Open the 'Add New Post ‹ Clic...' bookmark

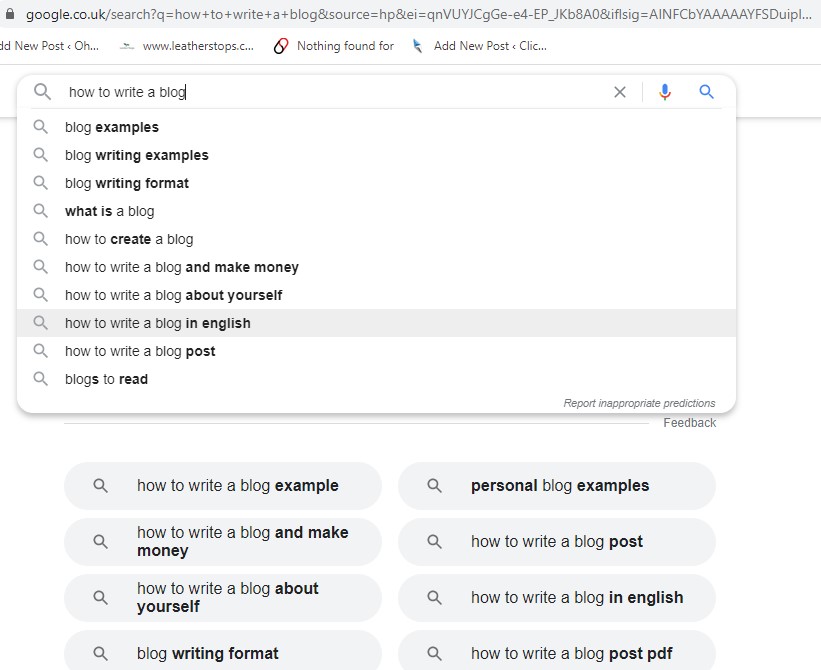[479, 46]
